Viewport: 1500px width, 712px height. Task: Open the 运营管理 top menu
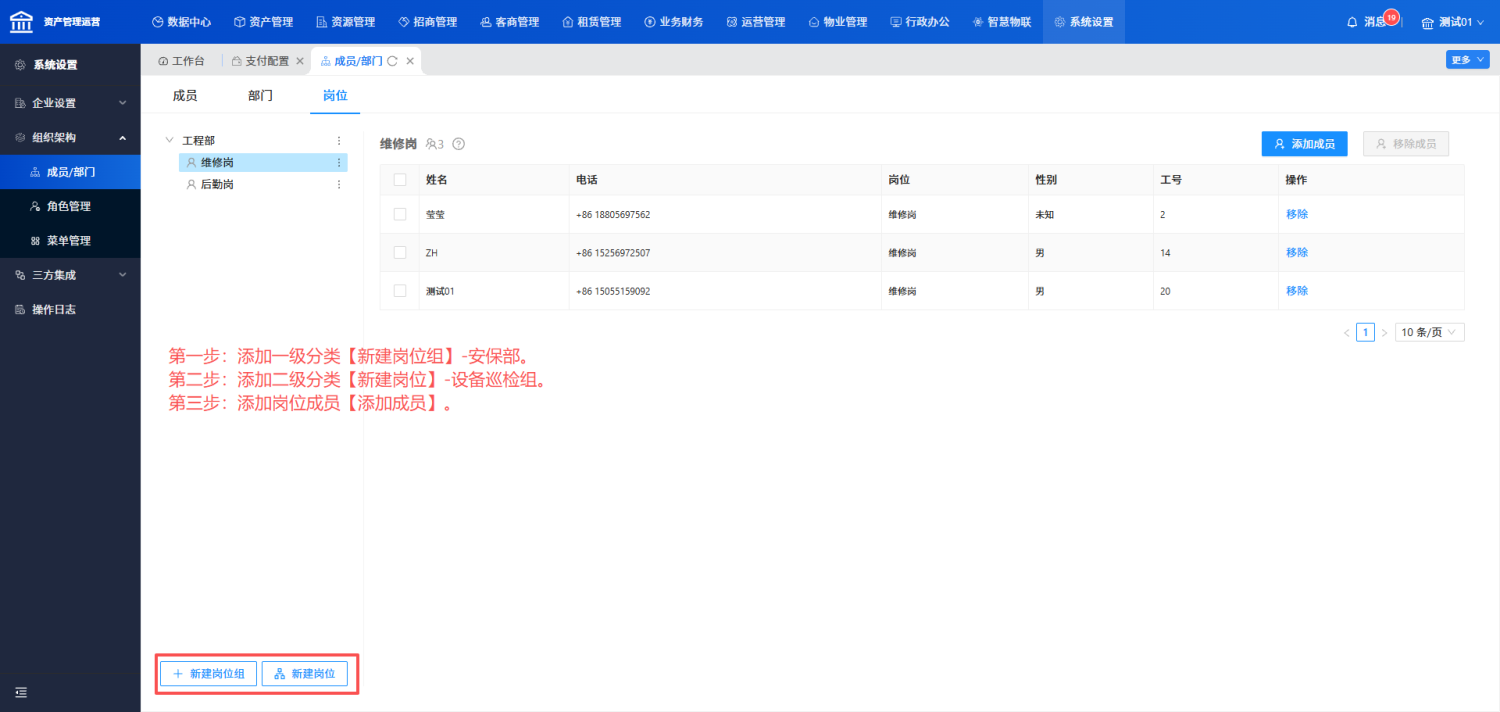[x=755, y=22]
